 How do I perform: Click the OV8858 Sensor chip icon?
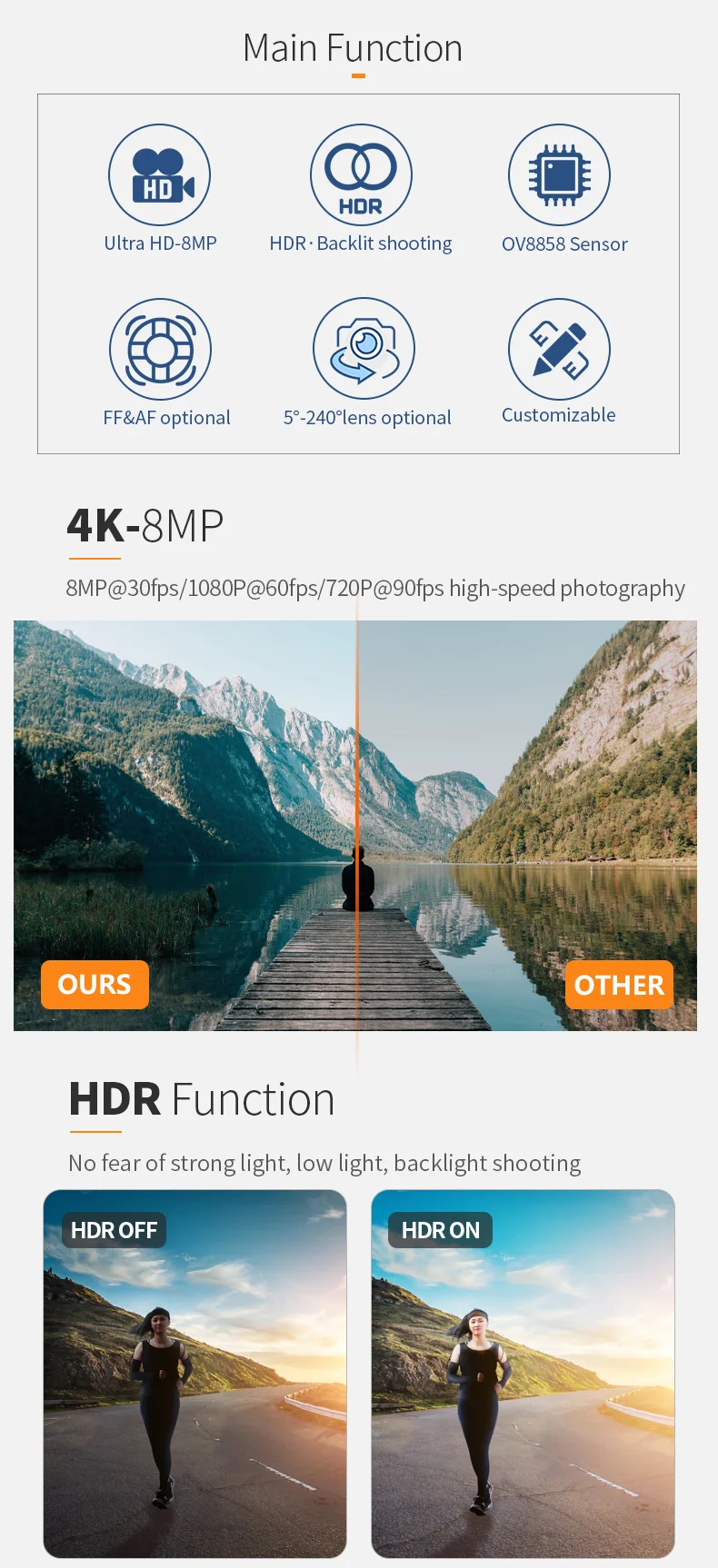[559, 175]
